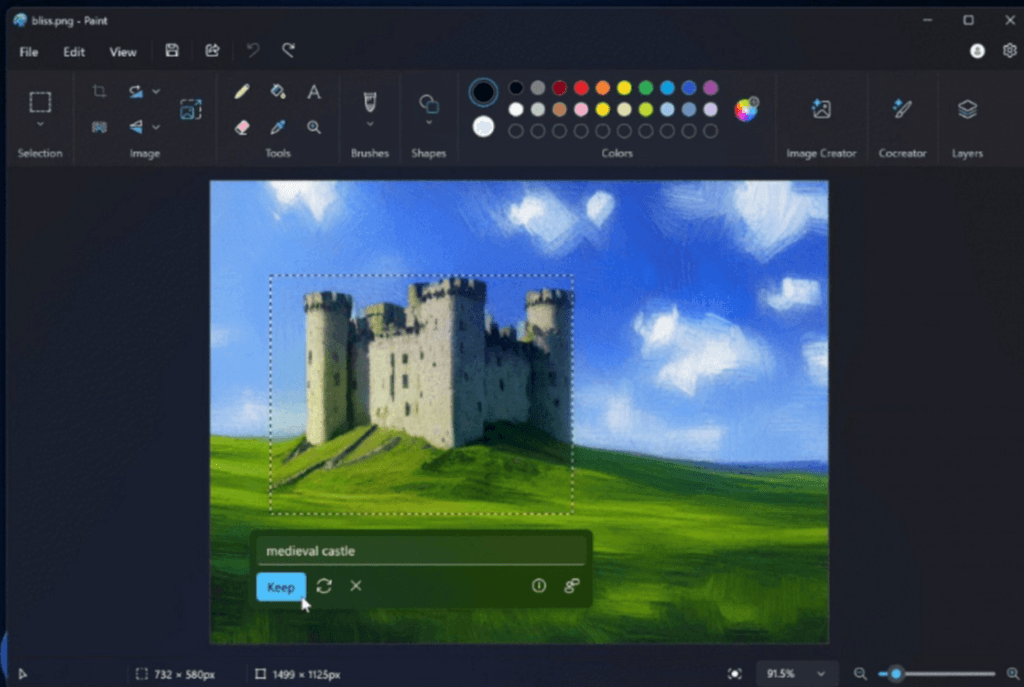This screenshot has width=1024, height=687.
Task: Open the Edit menu
Action: (74, 52)
